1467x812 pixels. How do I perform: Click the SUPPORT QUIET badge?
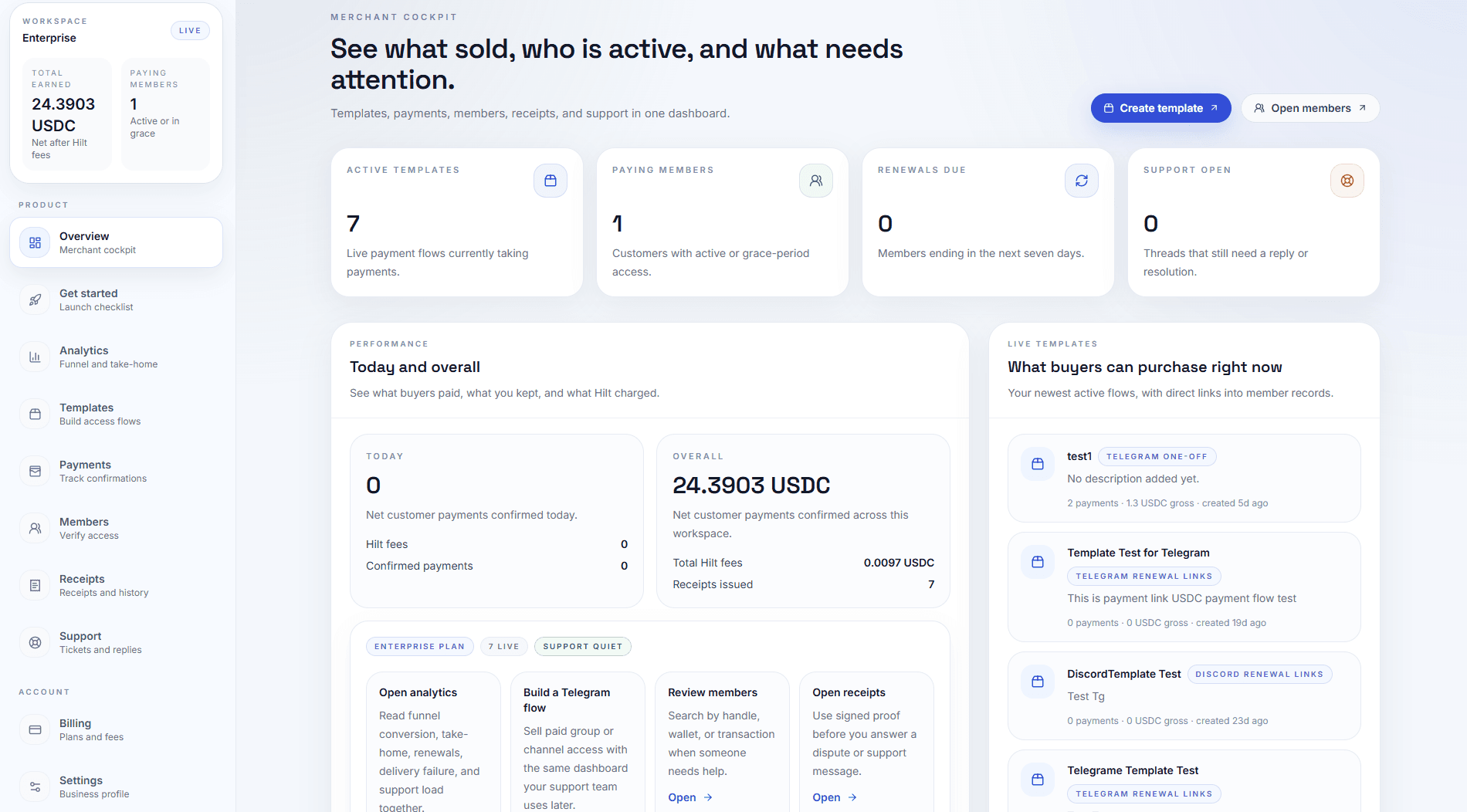(x=582, y=646)
